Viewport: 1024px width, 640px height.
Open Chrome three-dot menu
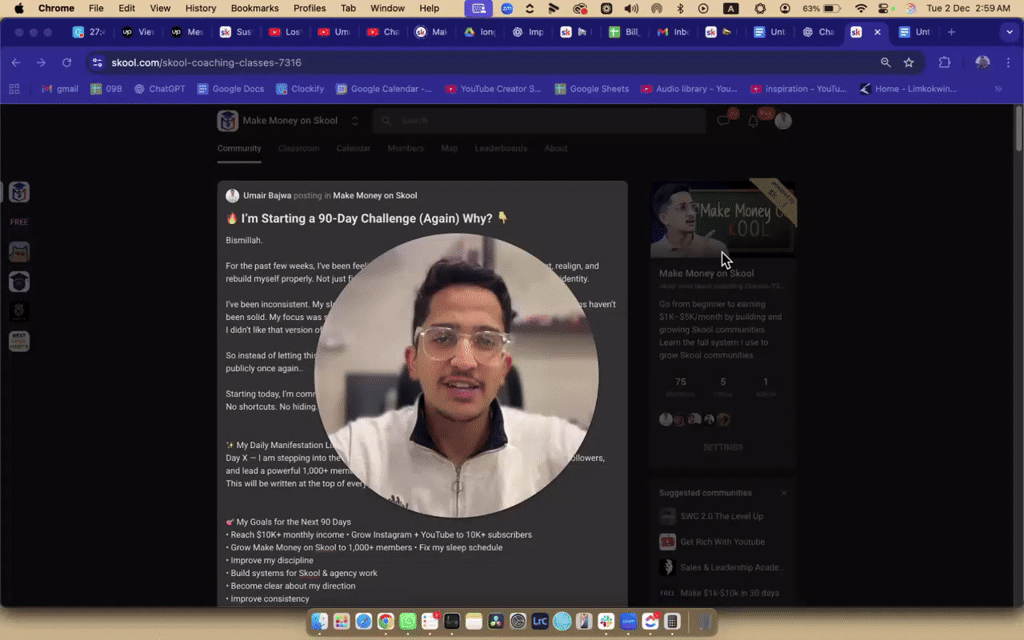coord(1008,63)
